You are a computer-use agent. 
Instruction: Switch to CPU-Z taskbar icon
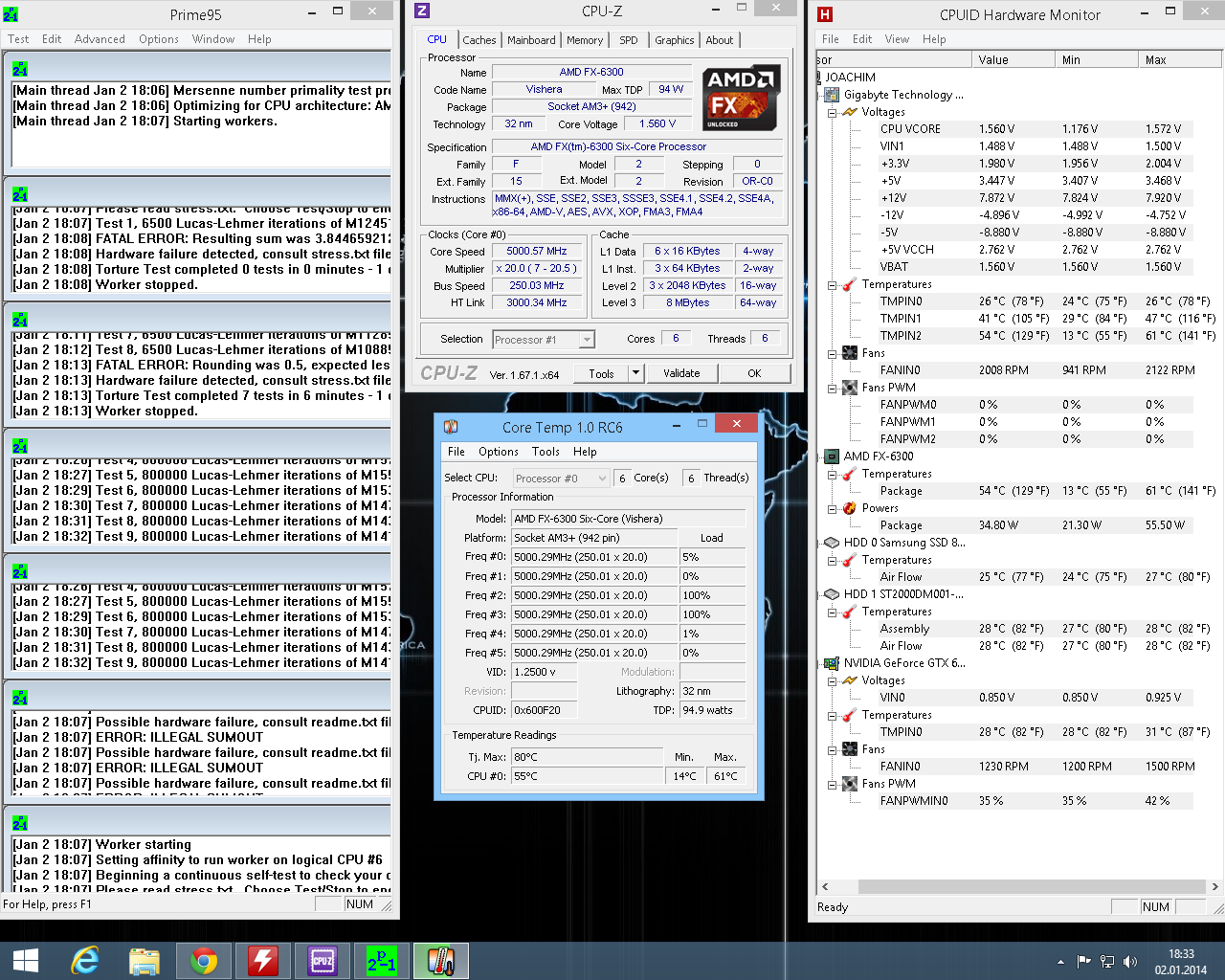322,960
